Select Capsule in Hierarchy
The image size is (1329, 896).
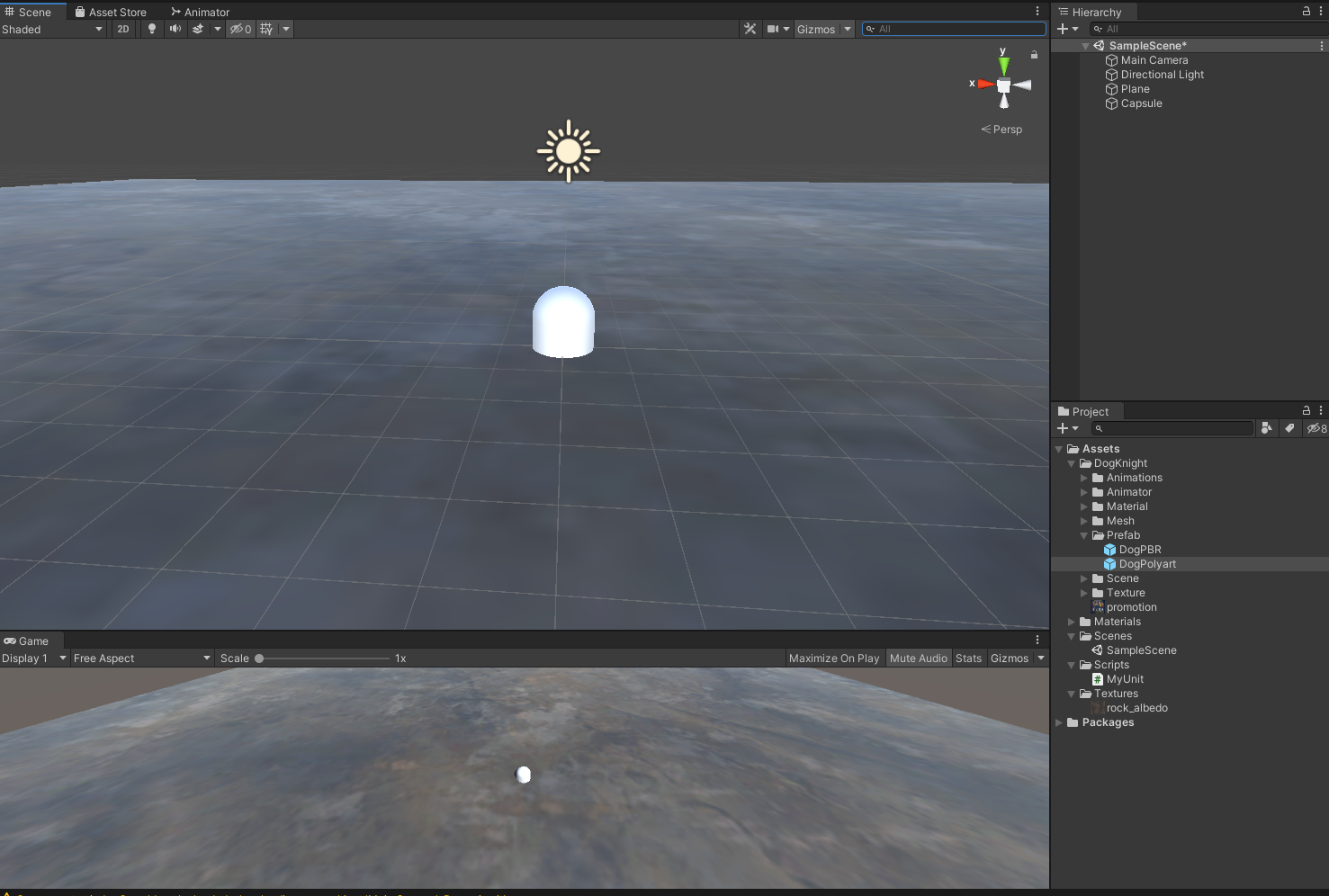coord(1142,103)
